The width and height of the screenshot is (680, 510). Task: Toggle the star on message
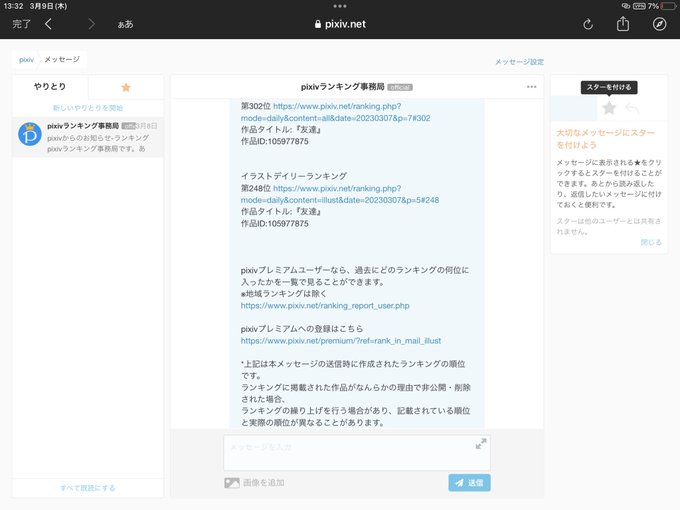pos(609,108)
